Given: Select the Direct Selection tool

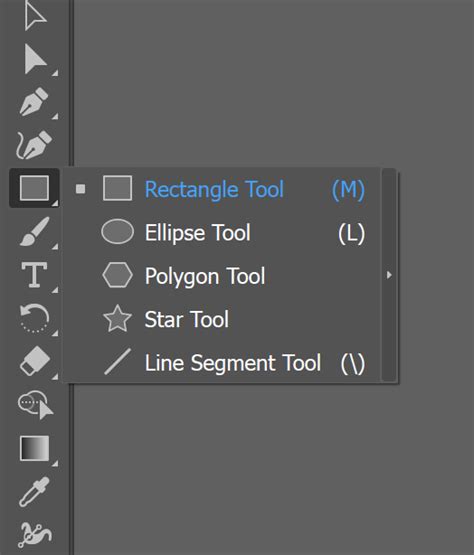Looking at the screenshot, I should 35,59.
